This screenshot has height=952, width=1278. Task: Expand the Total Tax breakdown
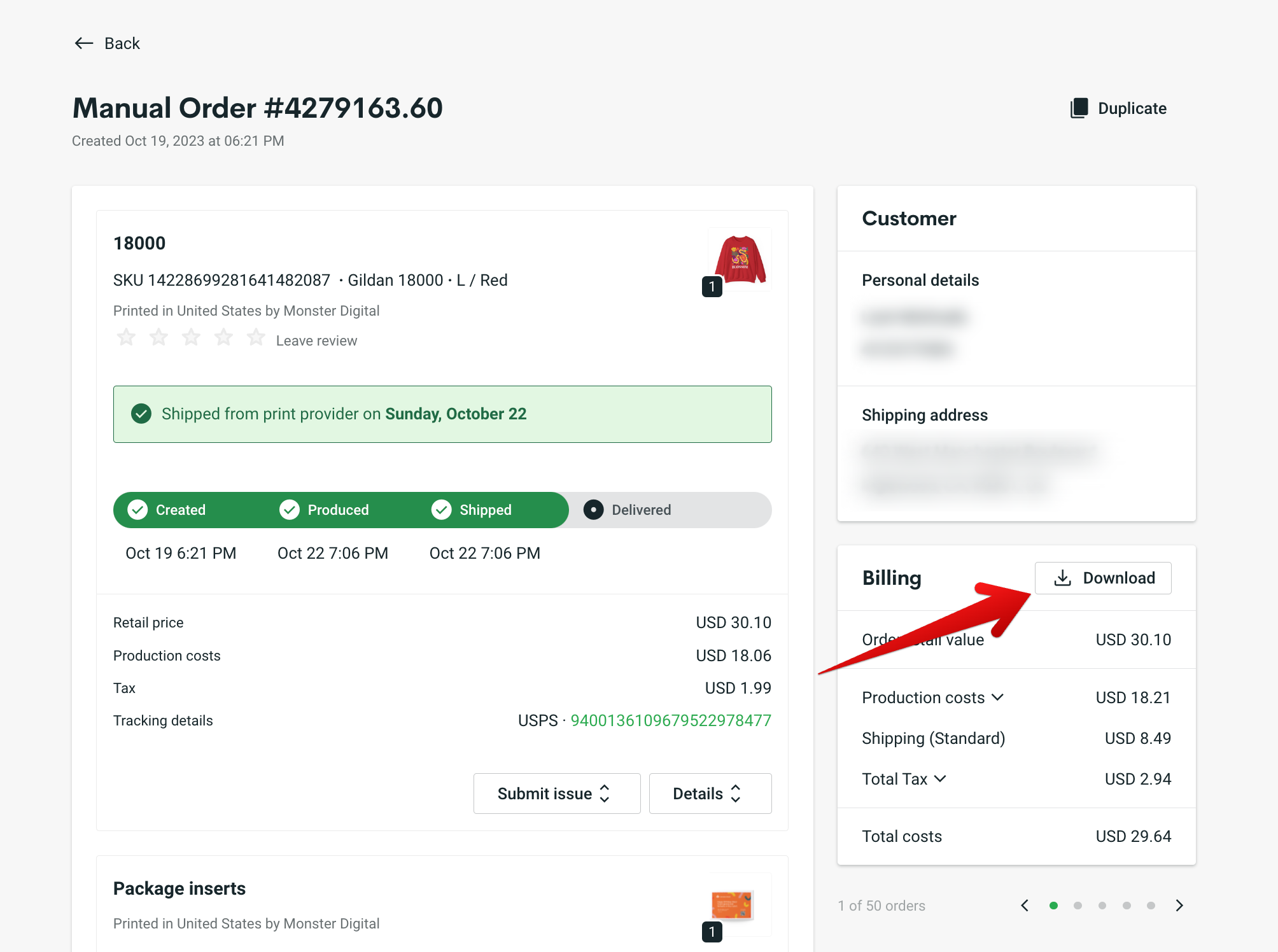[x=941, y=778]
